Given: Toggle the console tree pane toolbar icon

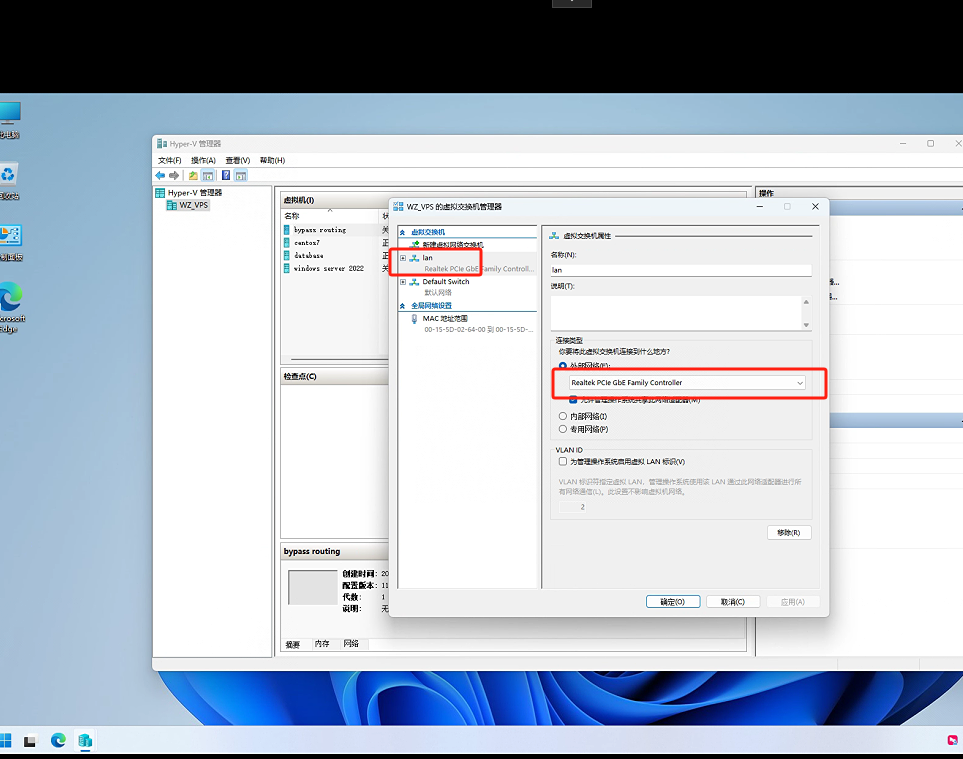Looking at the screenshot, I should [208, 176].
